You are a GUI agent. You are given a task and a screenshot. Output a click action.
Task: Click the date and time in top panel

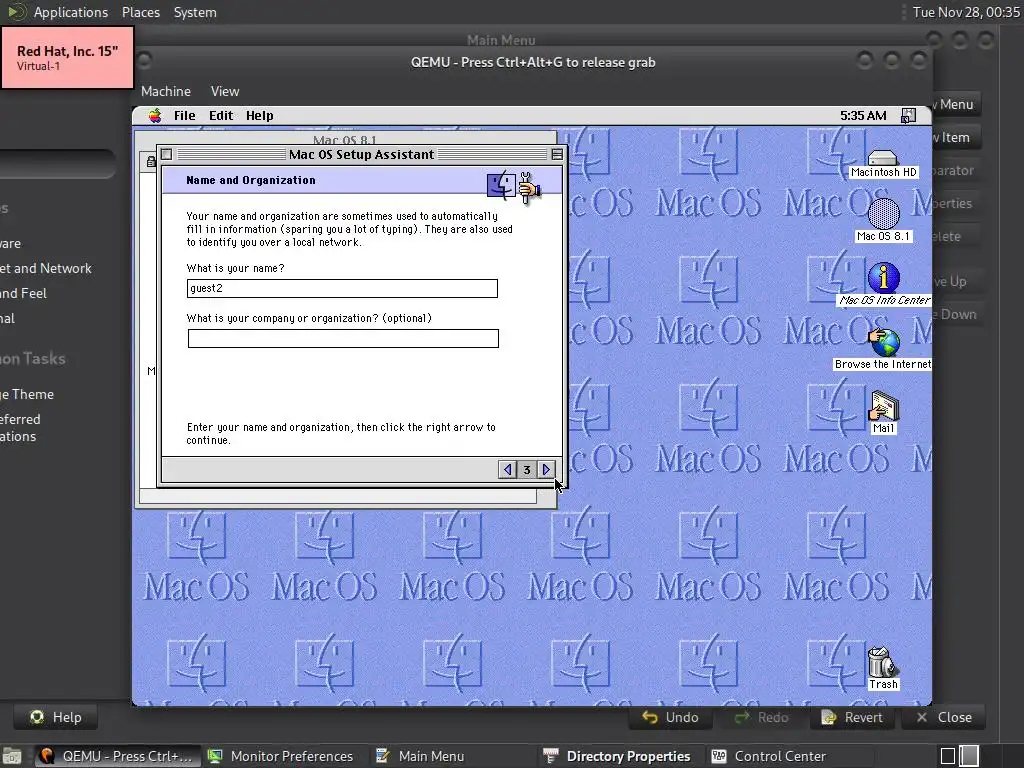point(966,12)
